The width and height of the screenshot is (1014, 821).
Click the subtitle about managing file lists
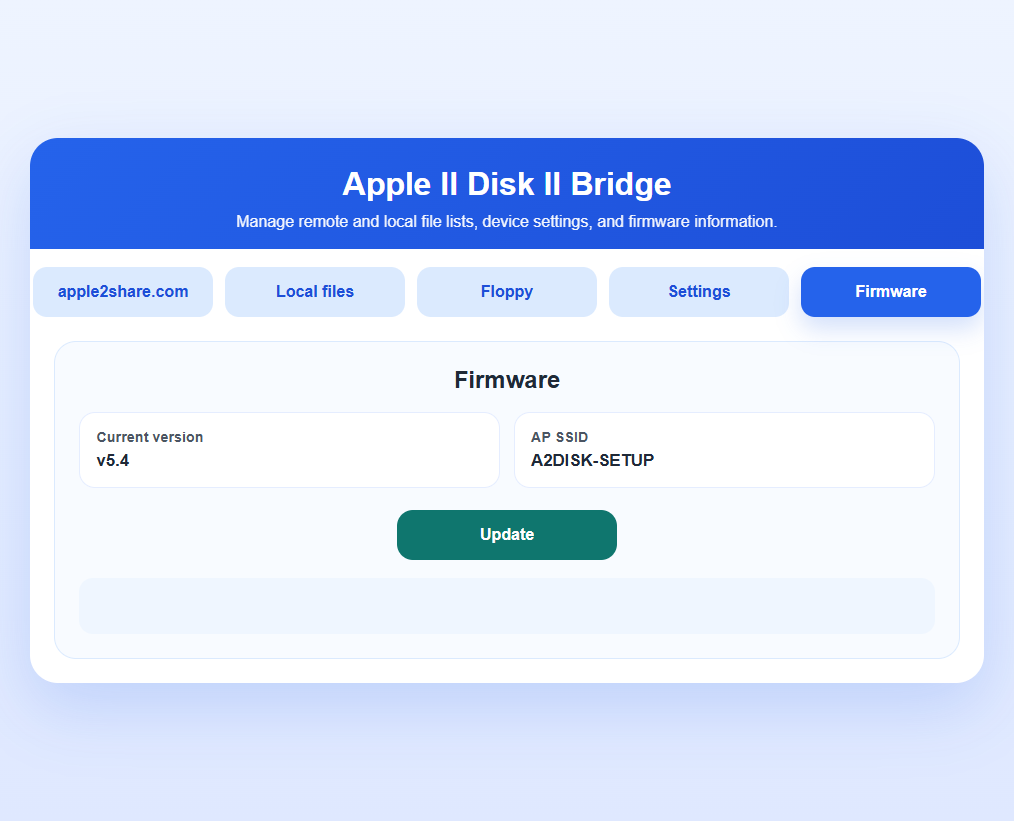(507, 221)
